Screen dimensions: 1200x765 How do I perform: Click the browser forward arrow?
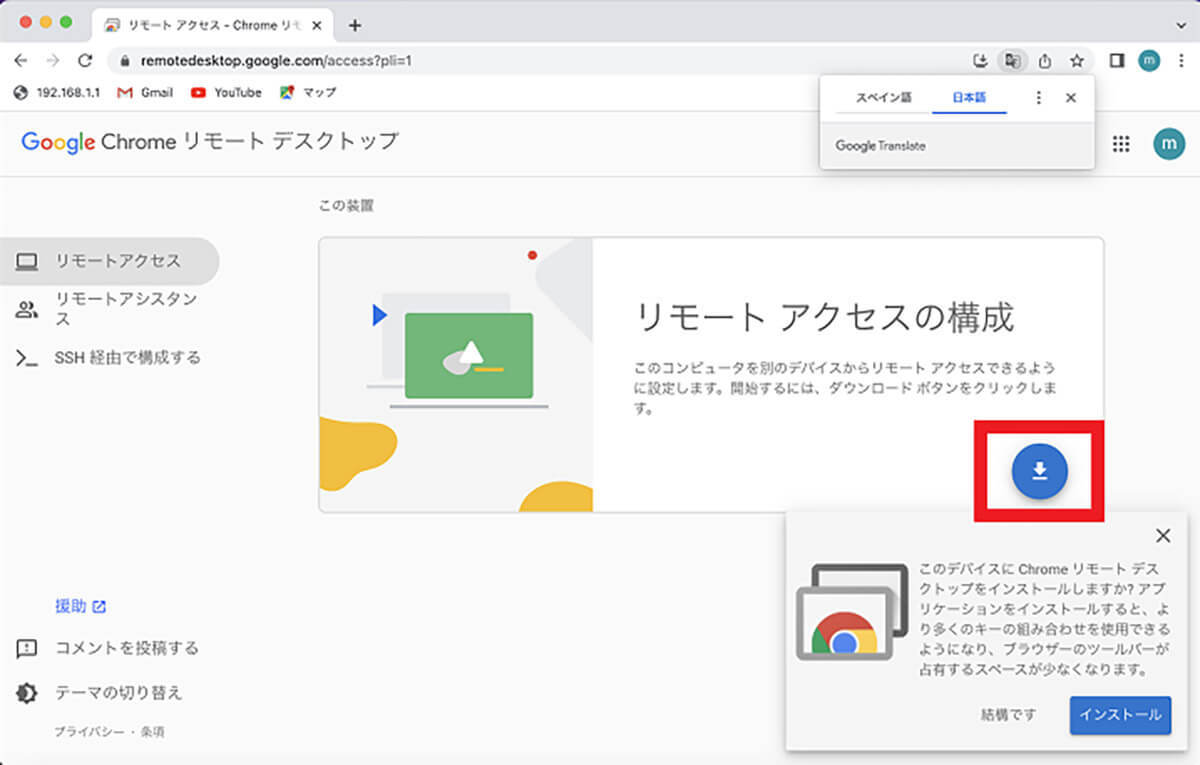[53, 60]
